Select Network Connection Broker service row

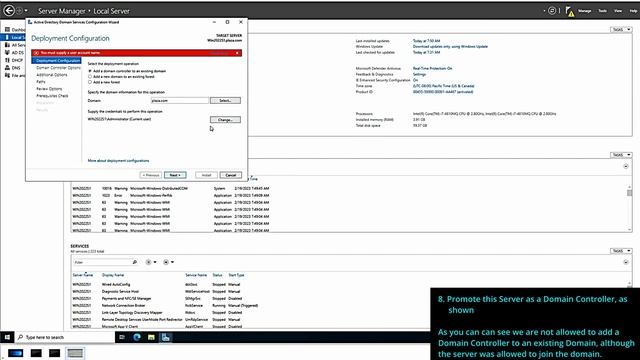point(165,305)
